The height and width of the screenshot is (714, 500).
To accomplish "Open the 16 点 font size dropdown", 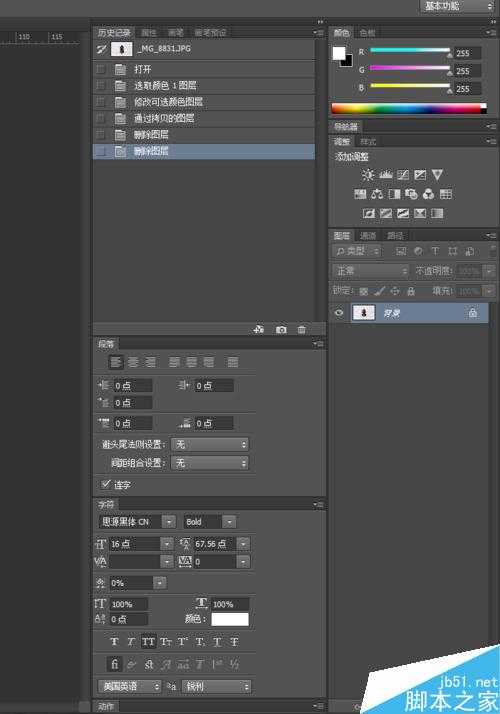I will coord(167,544).
